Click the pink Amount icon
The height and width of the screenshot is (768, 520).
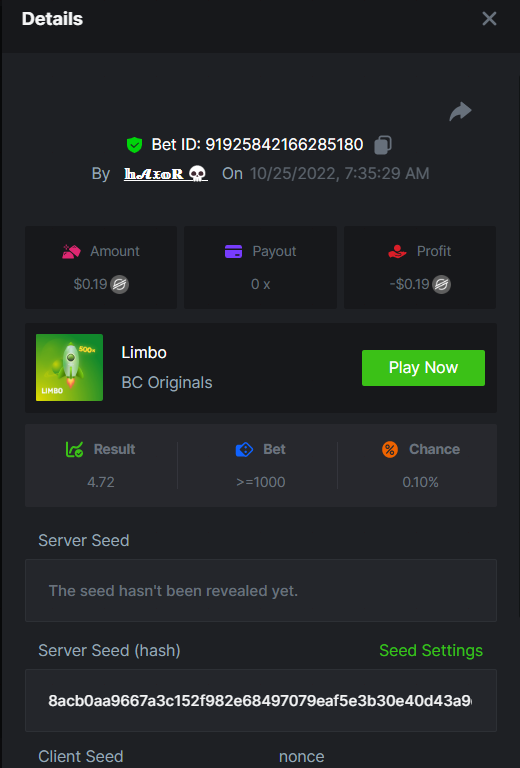[x=71, y=251]
